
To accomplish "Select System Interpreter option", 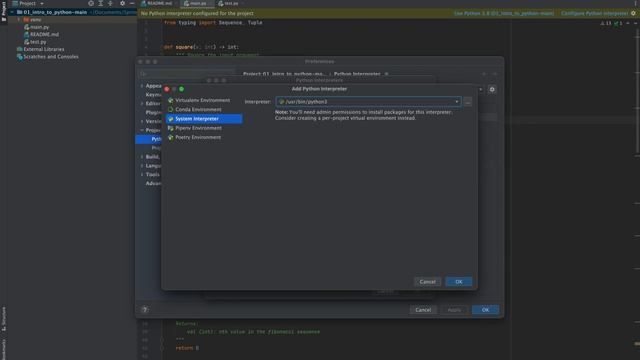I will (x=204, y=119).
